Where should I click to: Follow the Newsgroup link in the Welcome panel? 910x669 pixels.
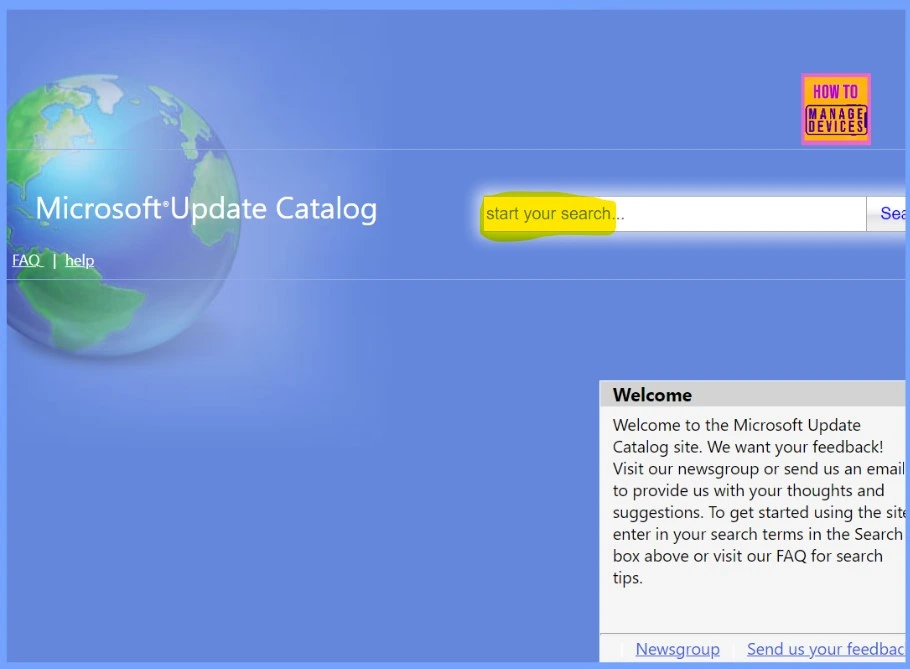[x=677, y=649]
